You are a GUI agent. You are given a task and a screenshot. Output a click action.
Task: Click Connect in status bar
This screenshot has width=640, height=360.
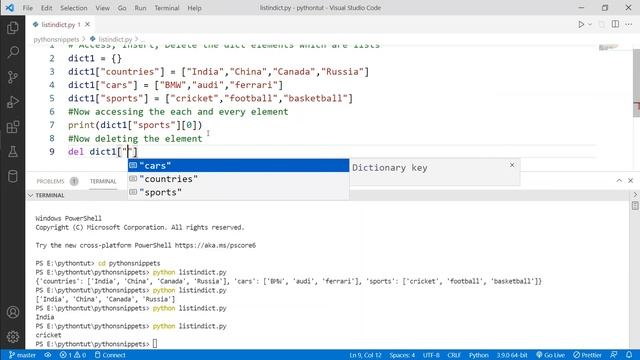(110, 355)
